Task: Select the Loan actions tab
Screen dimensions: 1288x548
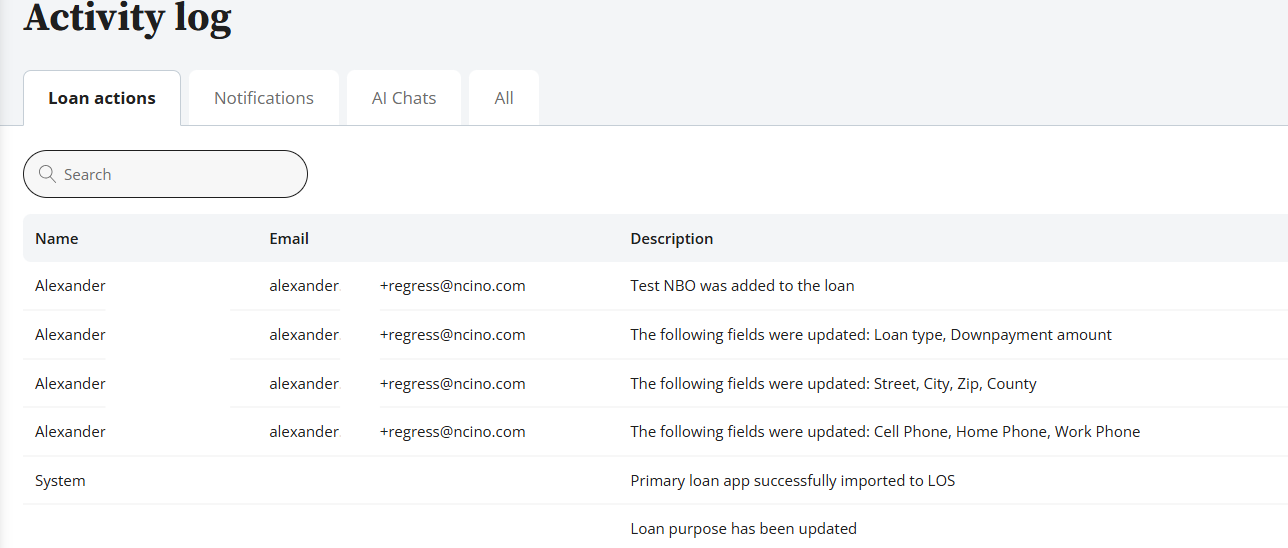Action: [x=102, y=98]
